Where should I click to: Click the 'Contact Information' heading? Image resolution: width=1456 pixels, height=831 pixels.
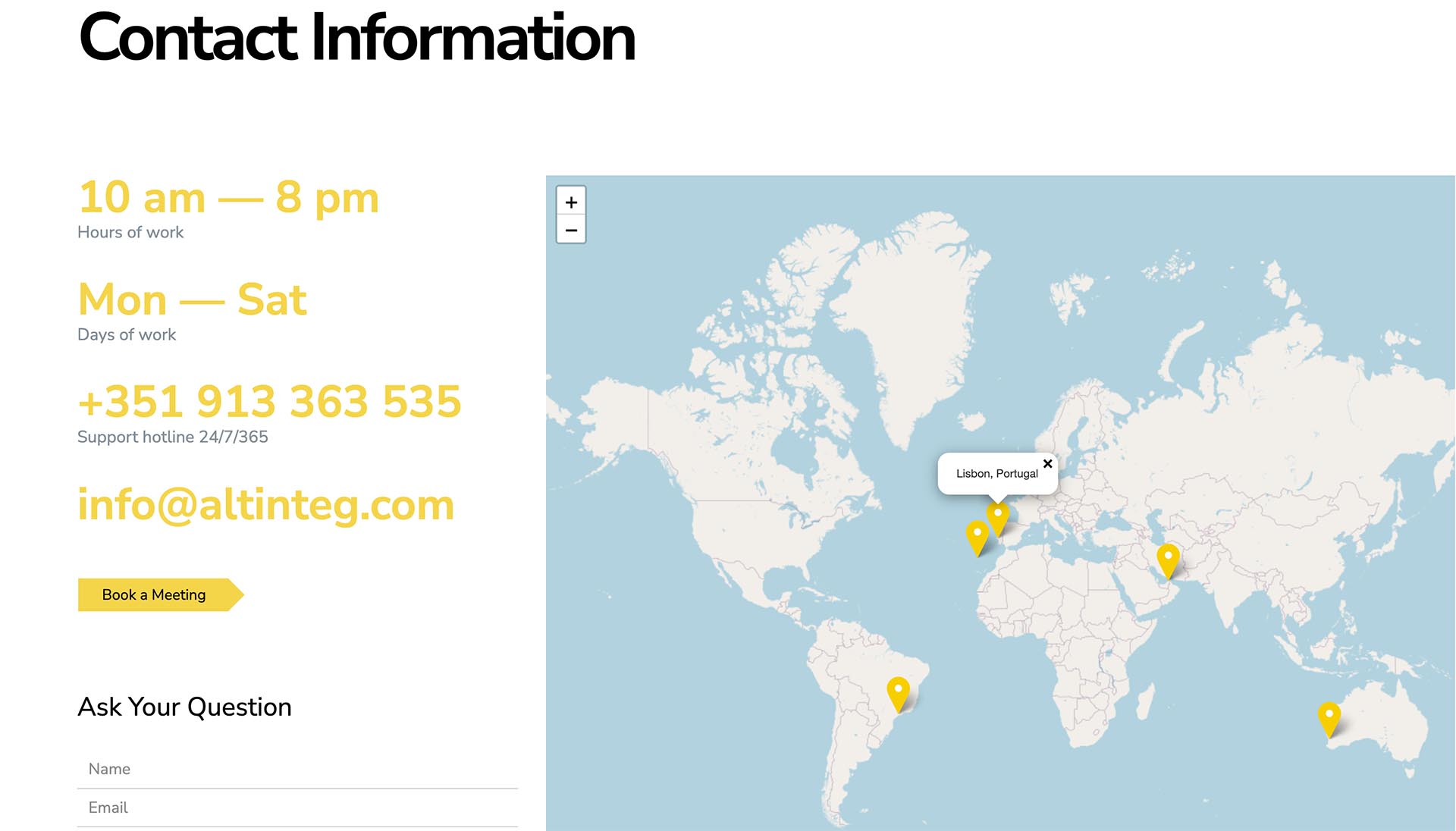pyautogui.click(x=356, y=37)
